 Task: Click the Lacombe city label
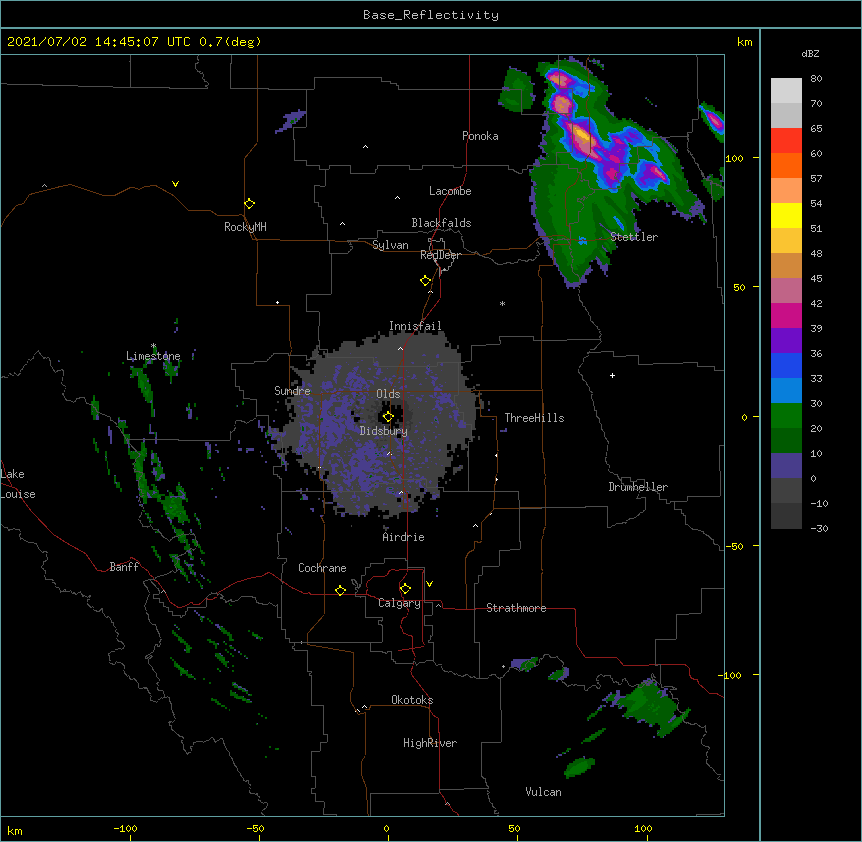click(450, 191)
